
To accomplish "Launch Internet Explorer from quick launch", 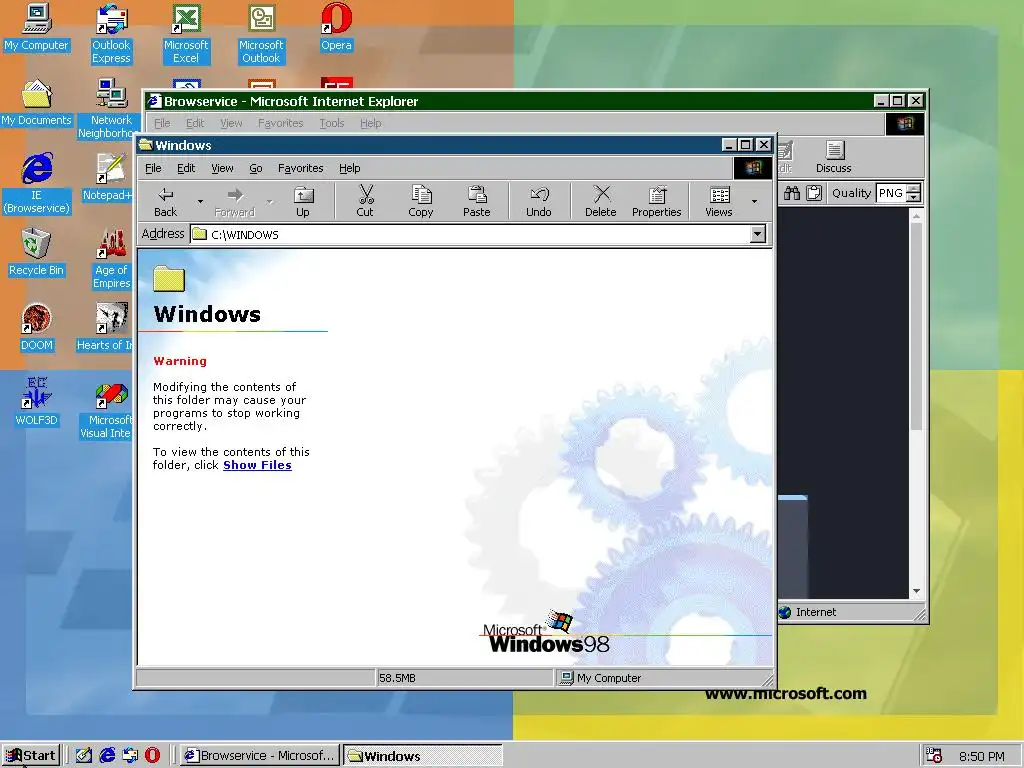I will coord(107,755).
